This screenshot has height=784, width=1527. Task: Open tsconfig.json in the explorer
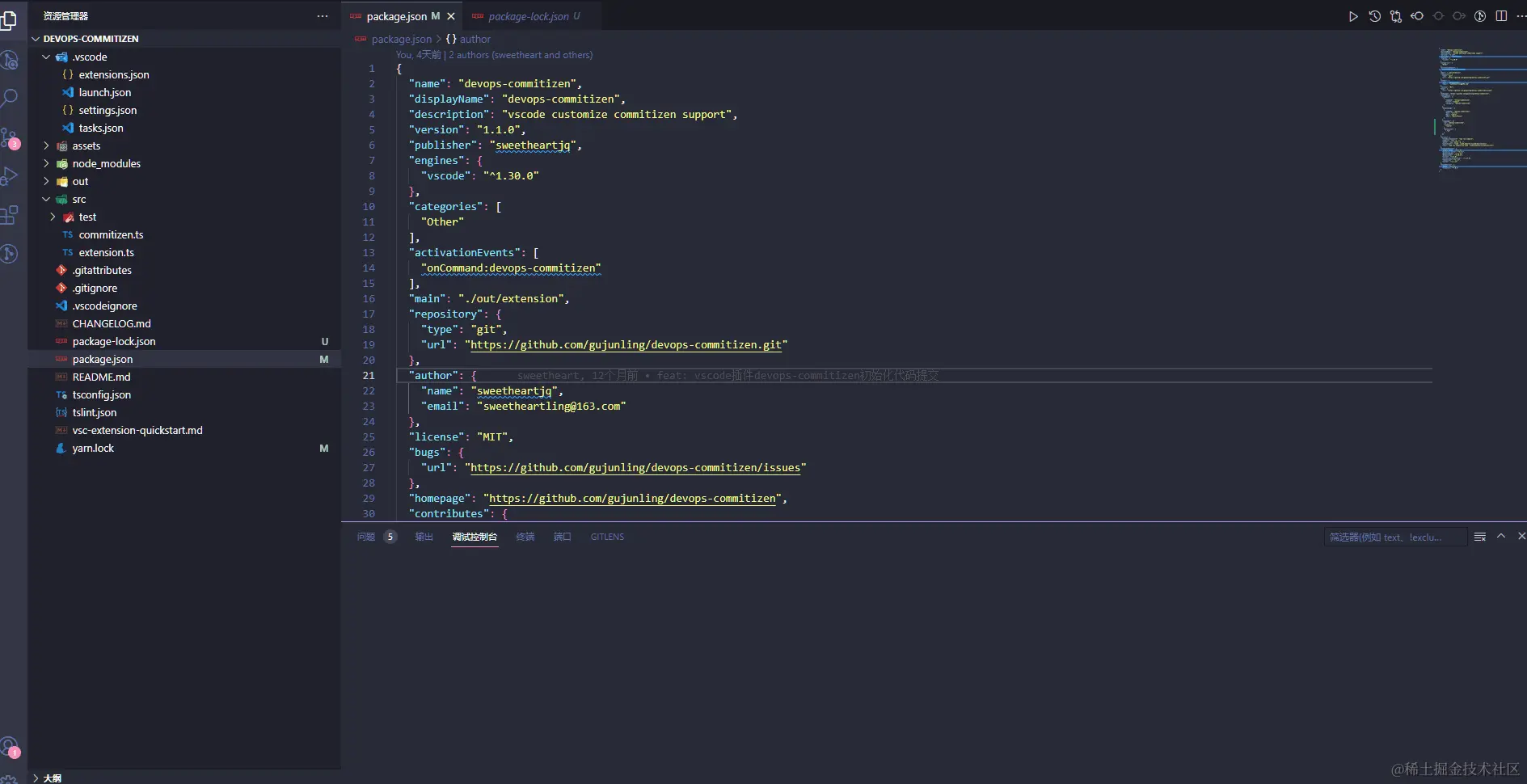coord(184,394)
